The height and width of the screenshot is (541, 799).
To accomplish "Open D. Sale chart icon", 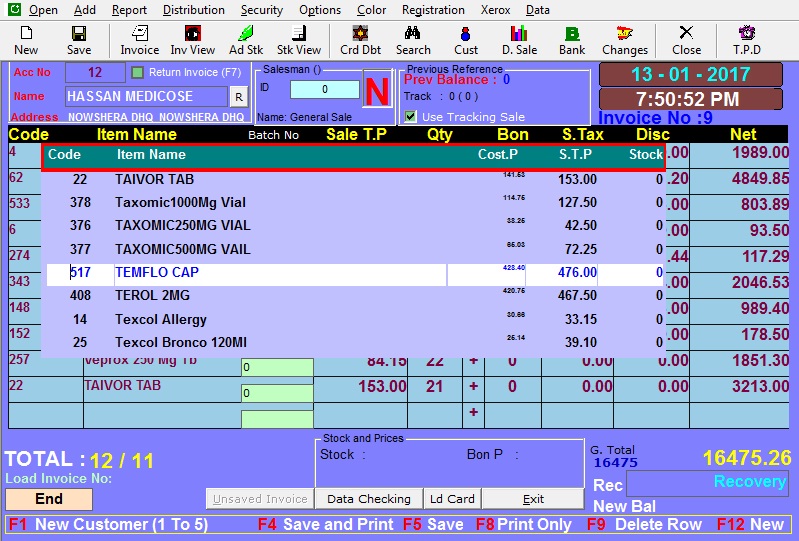I will 519,40.
